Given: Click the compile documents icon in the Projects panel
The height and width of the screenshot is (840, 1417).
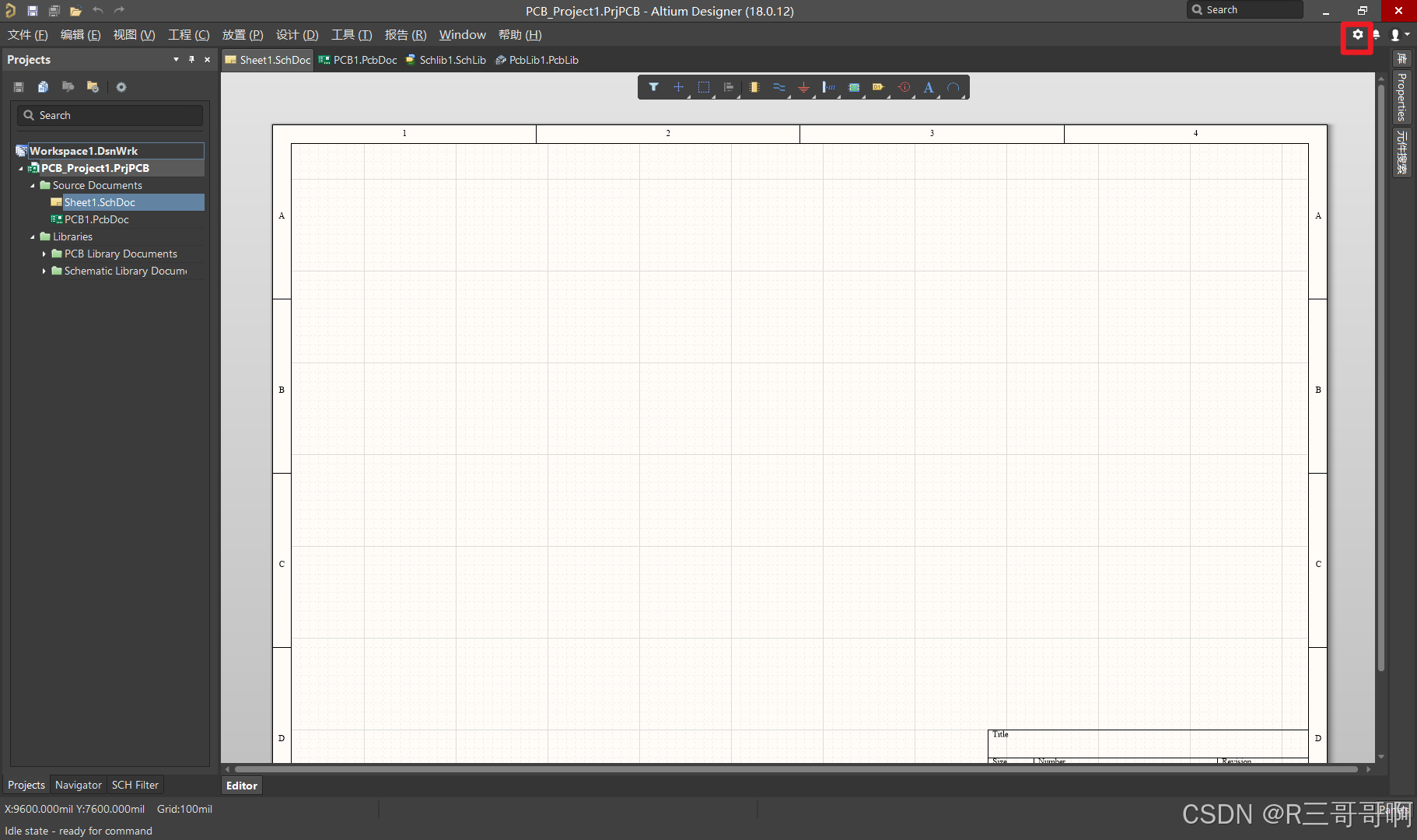Looking at the screenshot, I should pos(44,87).
